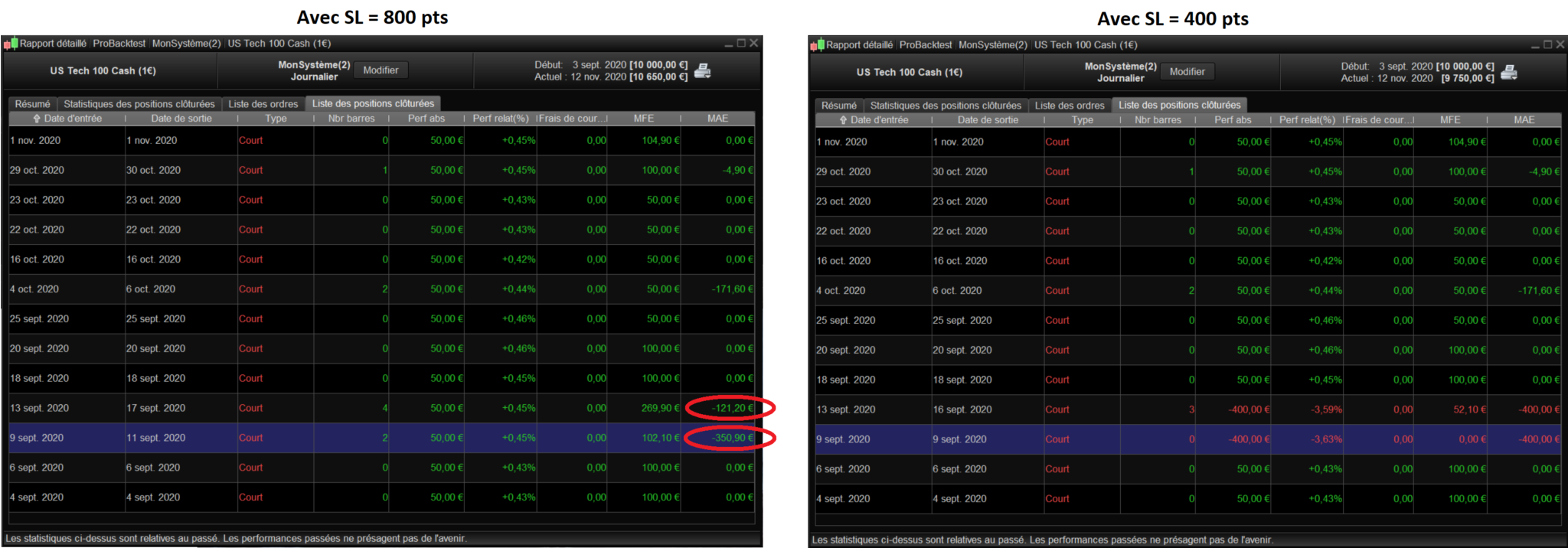The image size is (1568, 548).
Task: Select 29 oct. 2020 entry row in left window
Action: click(381, 171)
